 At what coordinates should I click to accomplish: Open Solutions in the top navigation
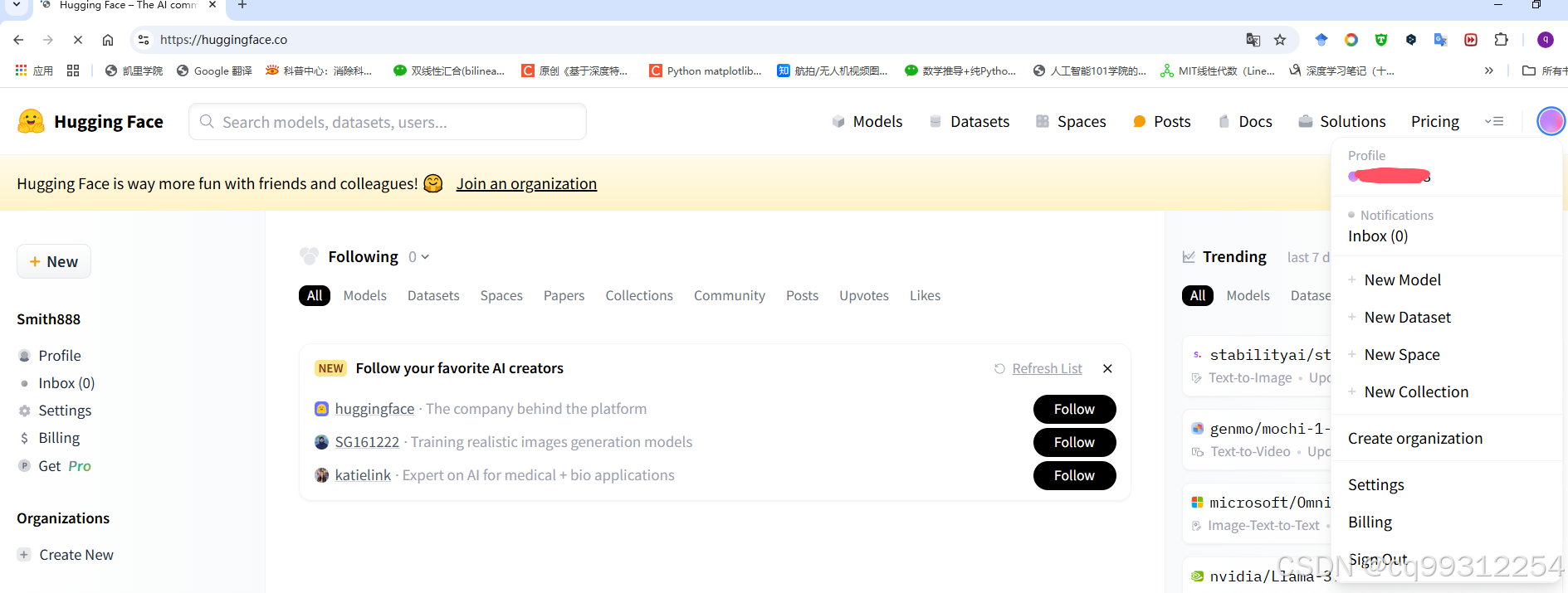1341,121
